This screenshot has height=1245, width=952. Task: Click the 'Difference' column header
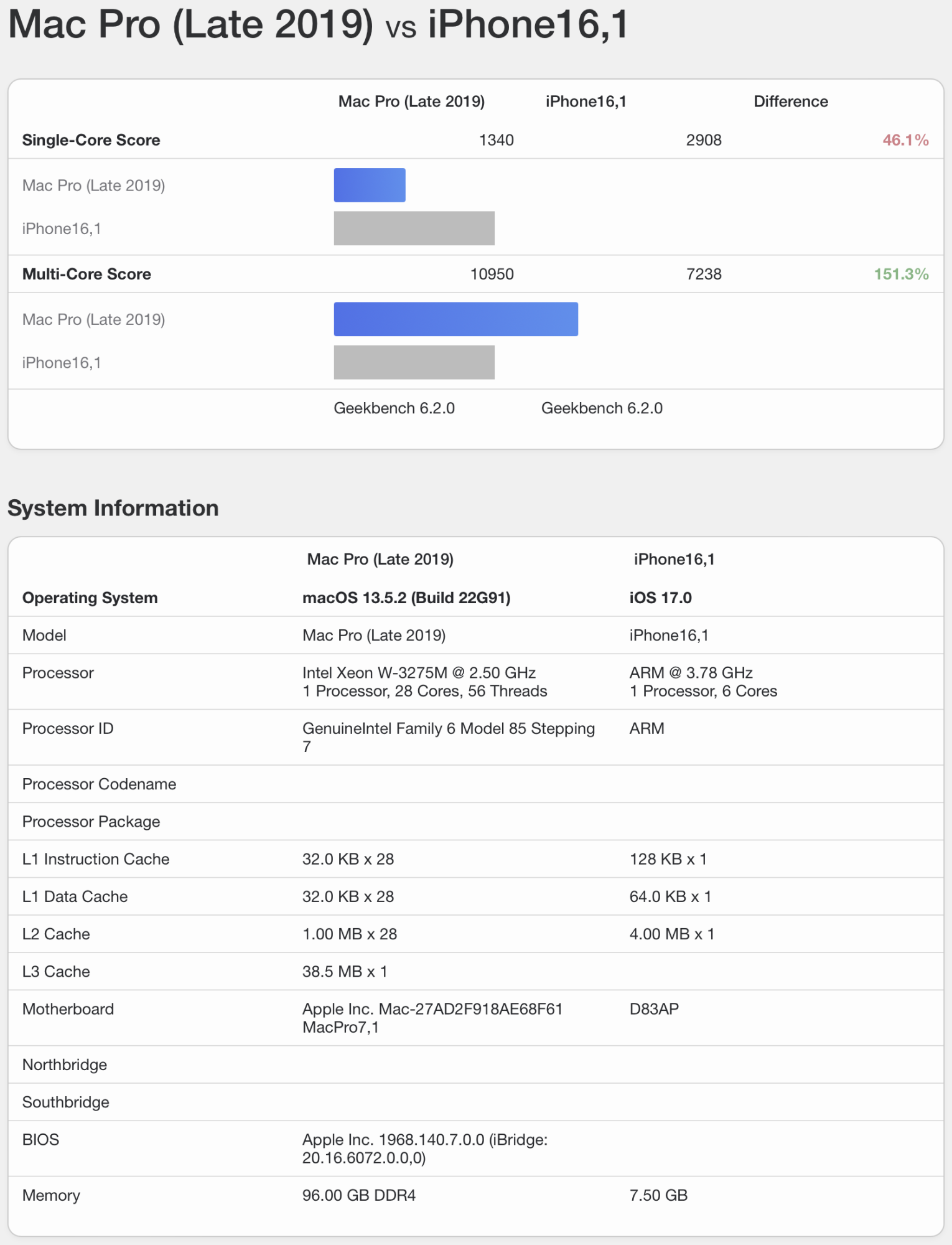click(791, 101)
